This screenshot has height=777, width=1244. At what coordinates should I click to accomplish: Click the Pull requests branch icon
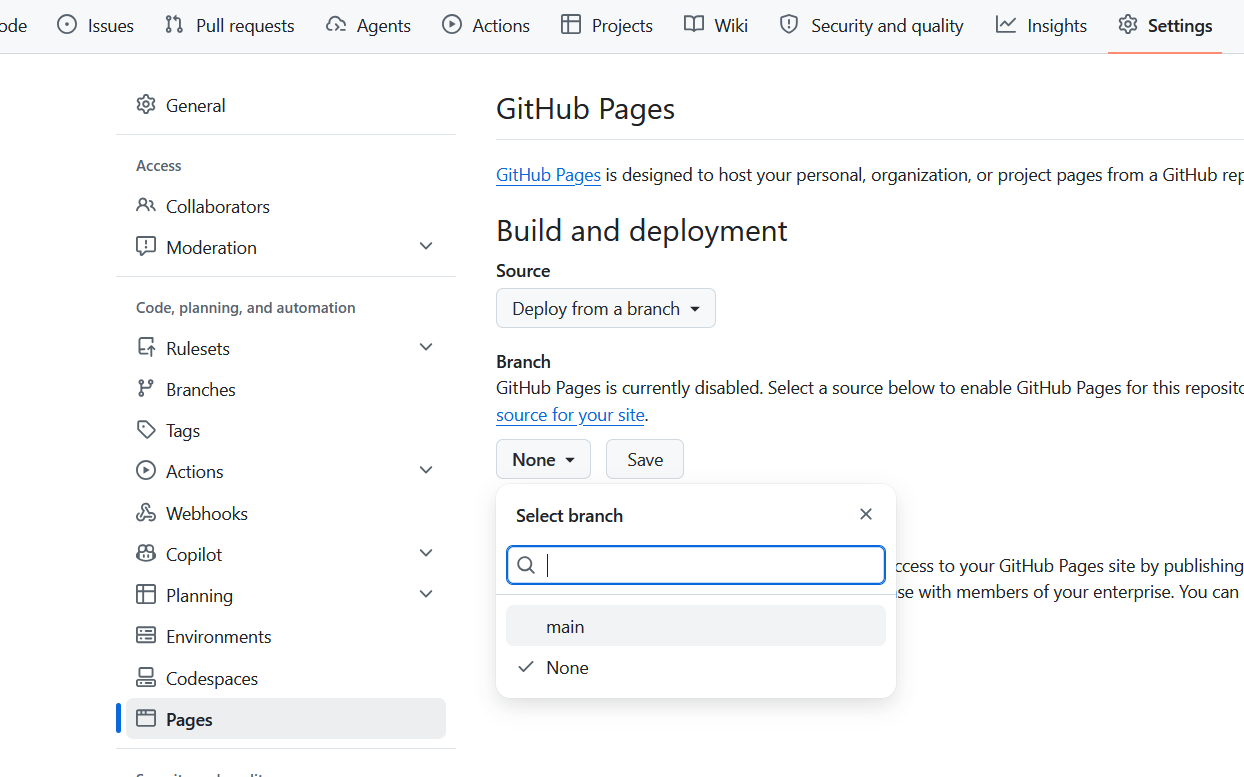pyautogui.click(x=174, y=25)
